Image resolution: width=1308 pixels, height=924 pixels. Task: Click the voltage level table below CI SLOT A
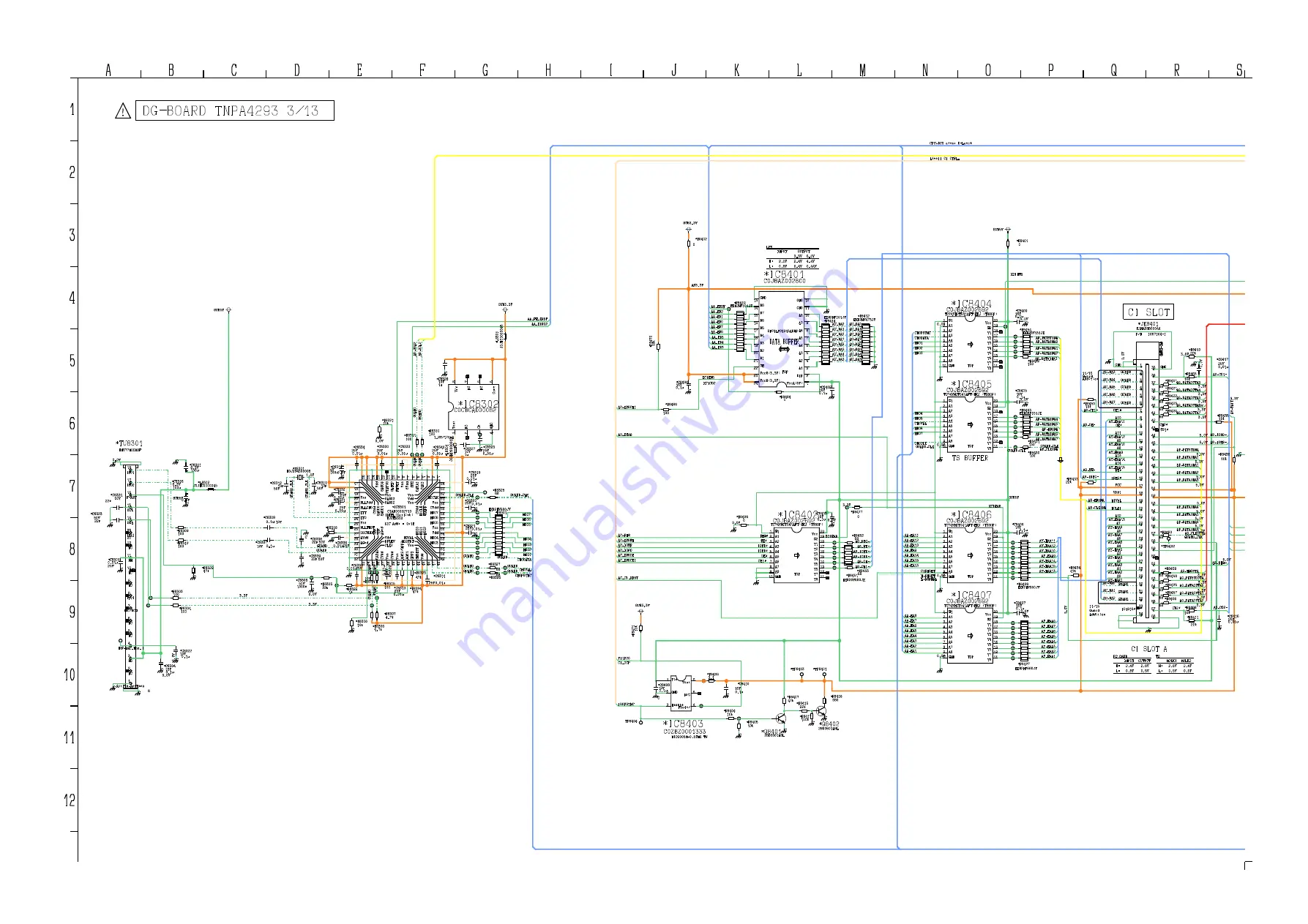tap(1153, 665)
